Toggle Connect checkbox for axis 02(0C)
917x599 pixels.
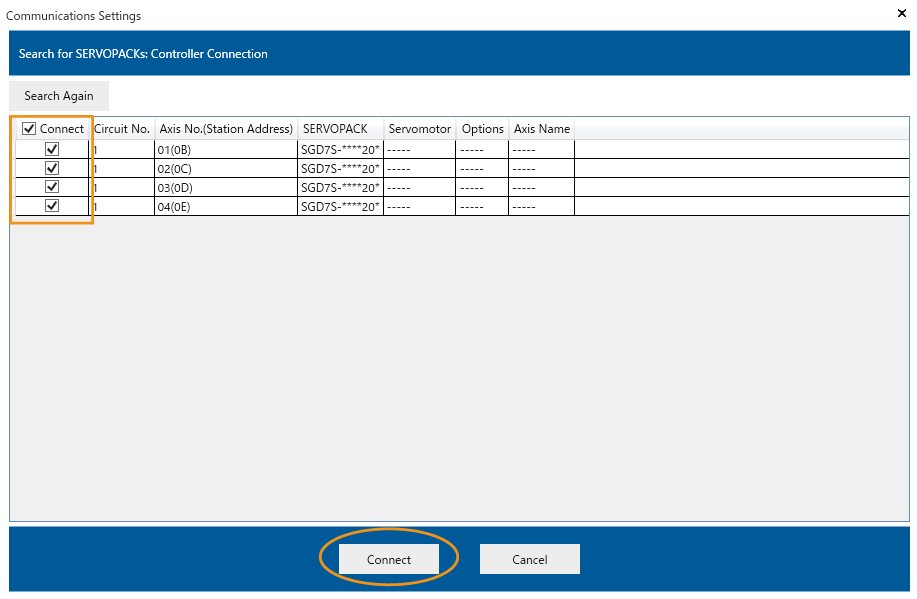click(52, 168)
